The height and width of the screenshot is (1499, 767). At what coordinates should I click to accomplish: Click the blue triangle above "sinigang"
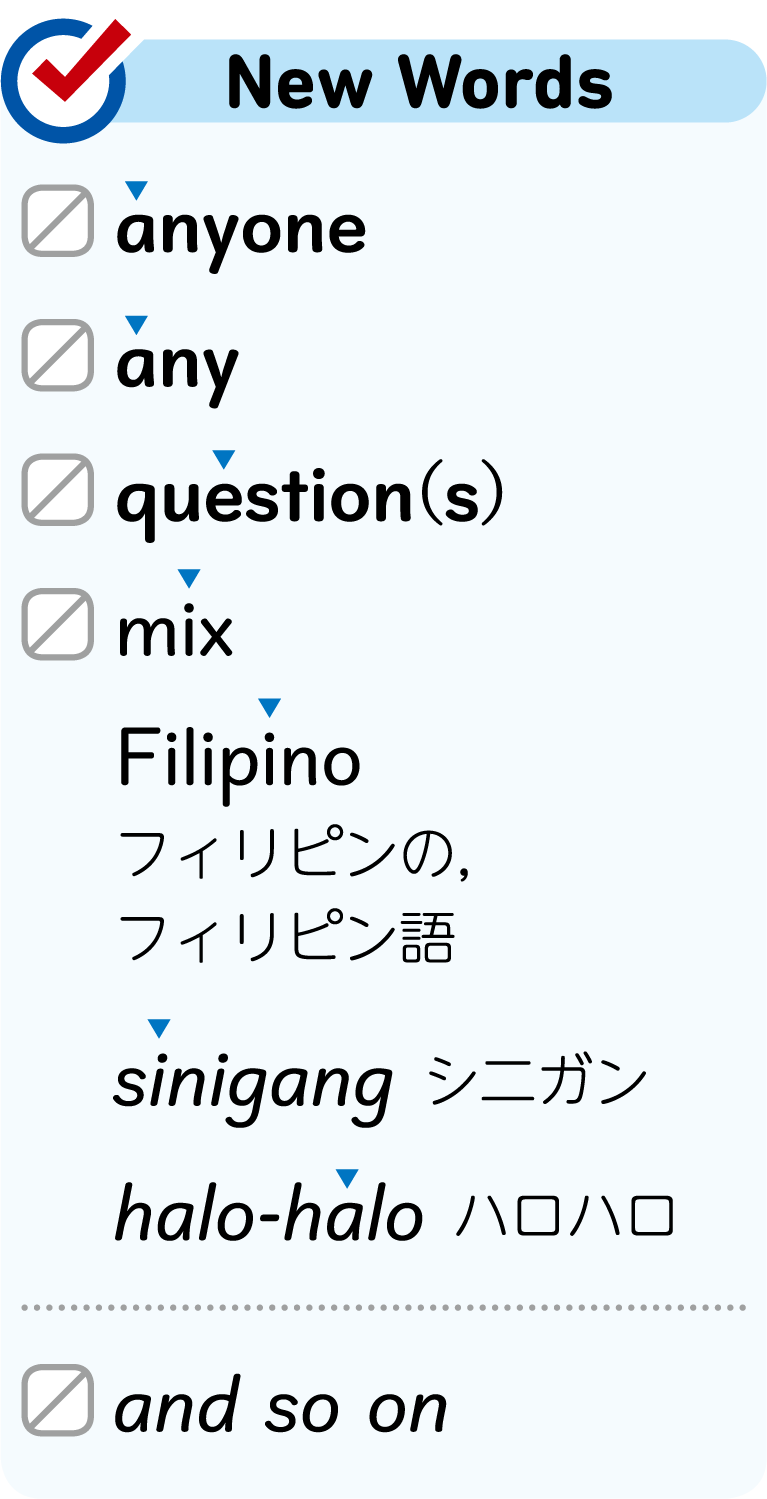point(159,1028)
